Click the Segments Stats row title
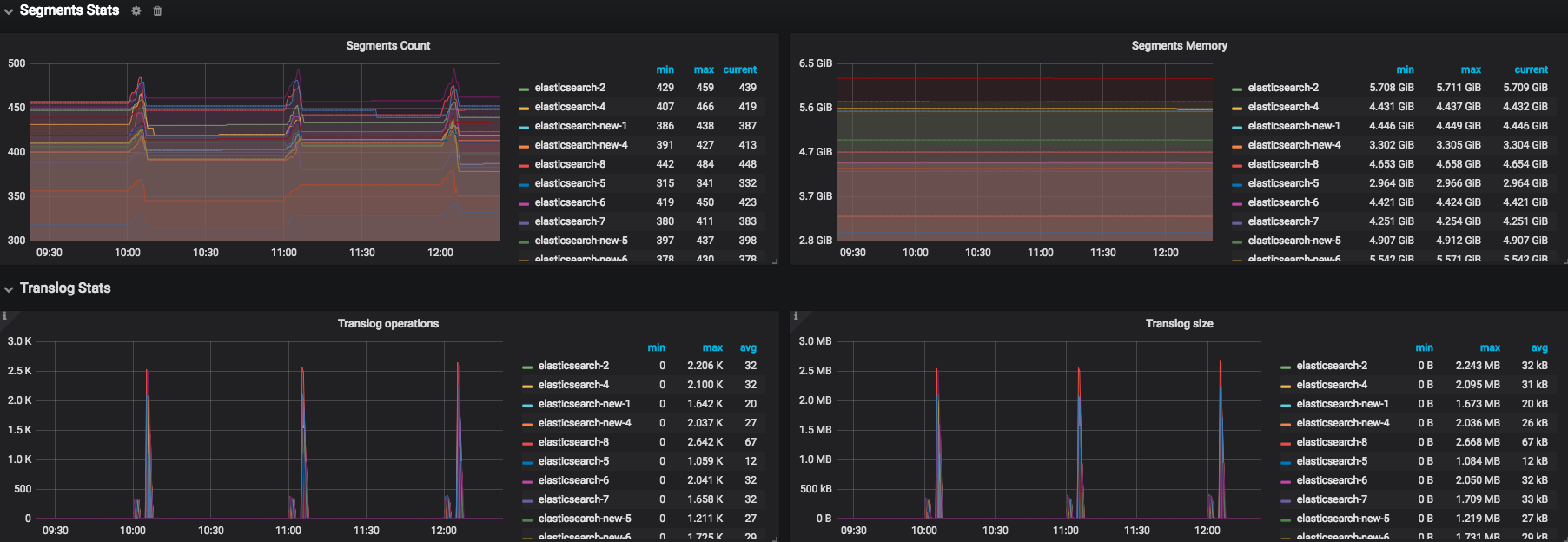This screenshot has width=1568, height=542. 69,10
